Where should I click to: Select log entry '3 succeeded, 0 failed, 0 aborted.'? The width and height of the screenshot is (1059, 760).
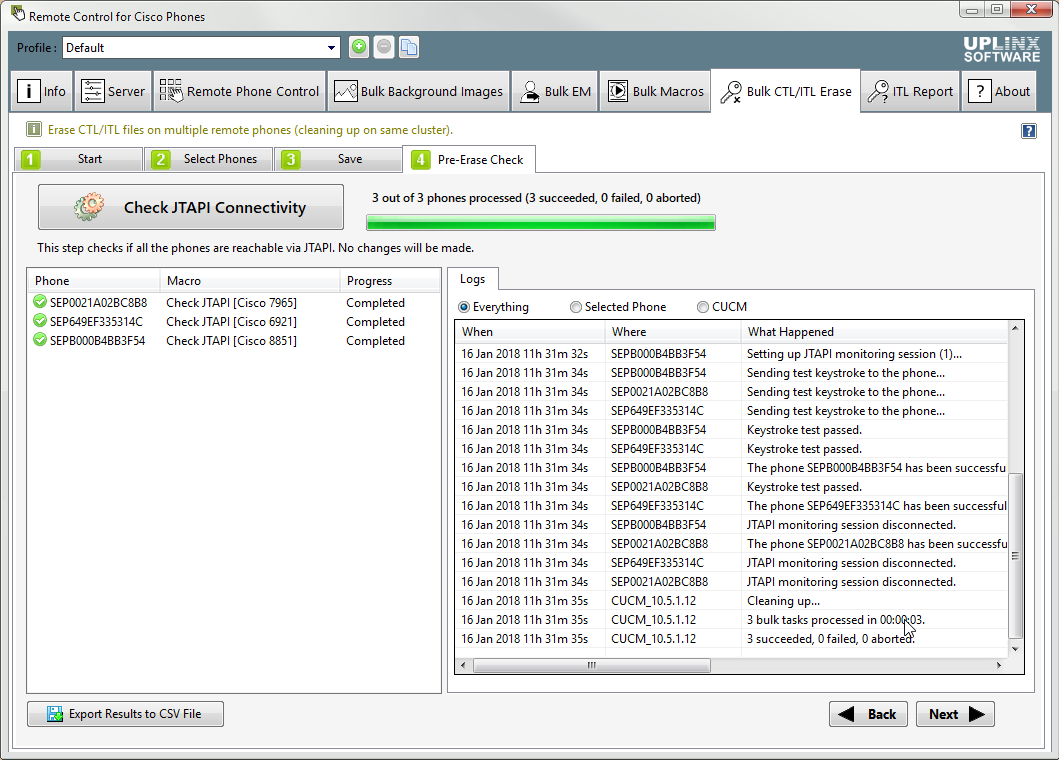point(732,638)
